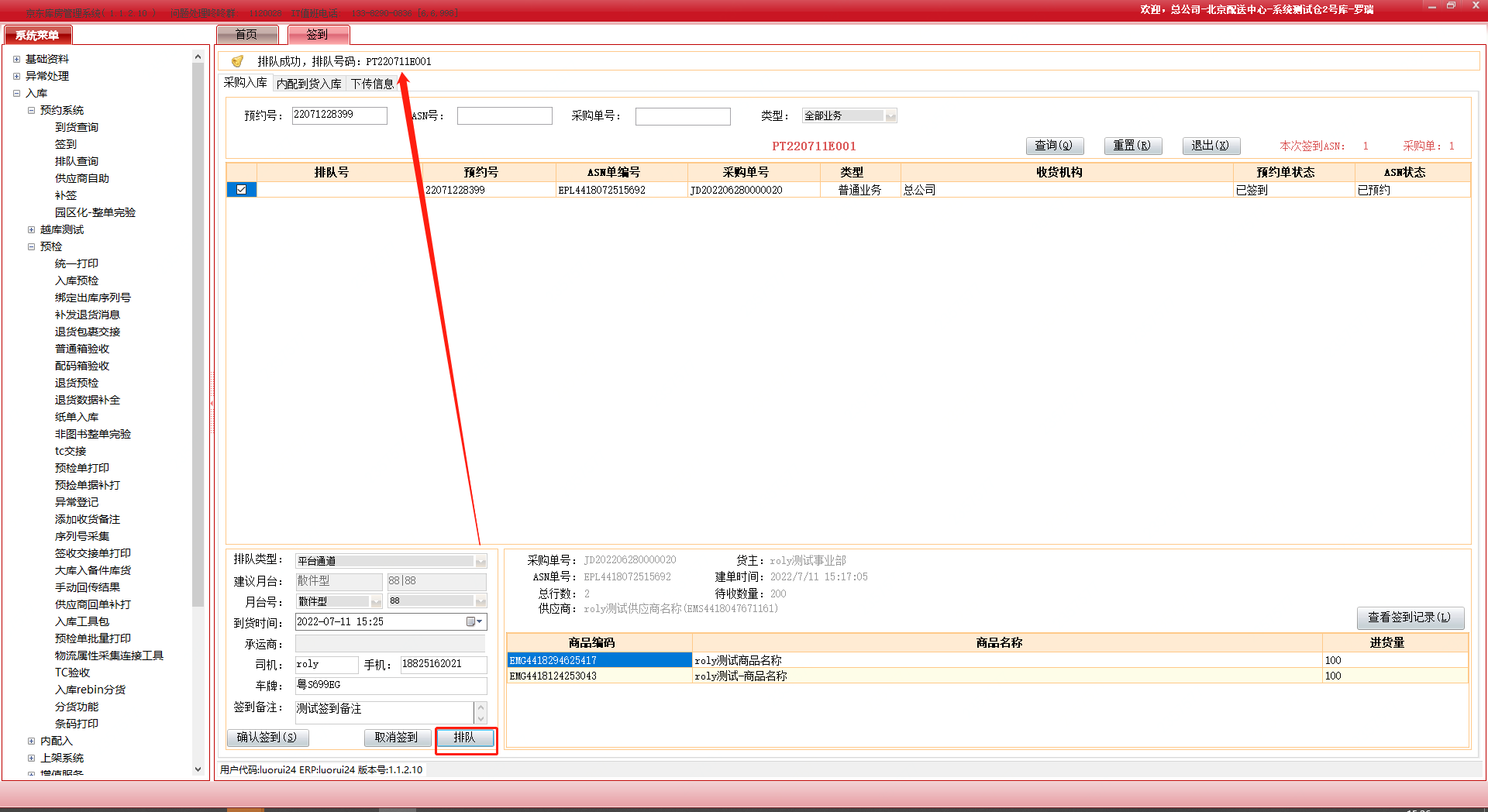This screenshot has height=812, width=1488.
Task: Open the 内配到货入库 sub-tab
Action: click(308, 84)
